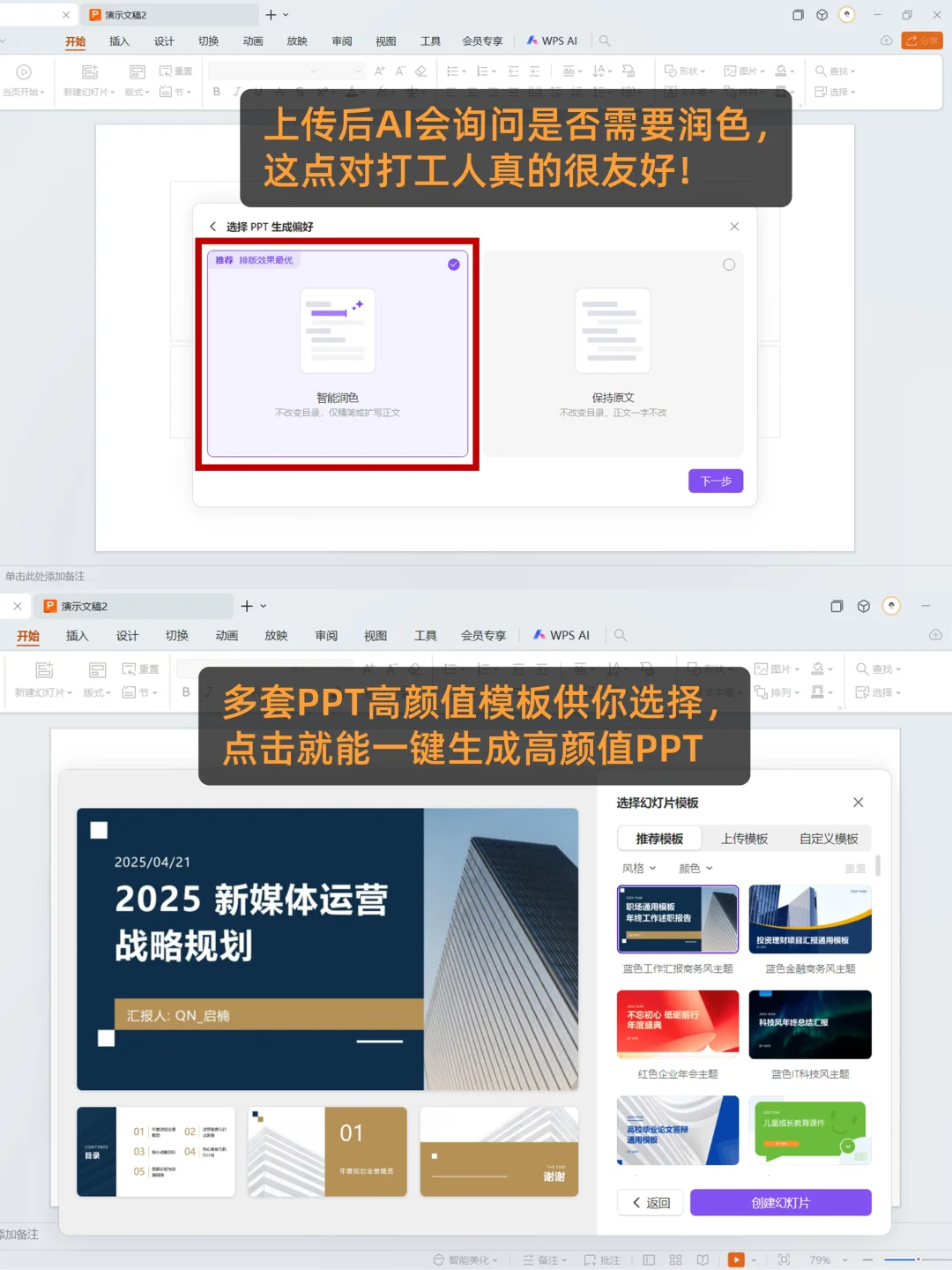The image size is (952, 1270).
Task: Open the font name combo box in upper window
Action: (x=264, y=71)
